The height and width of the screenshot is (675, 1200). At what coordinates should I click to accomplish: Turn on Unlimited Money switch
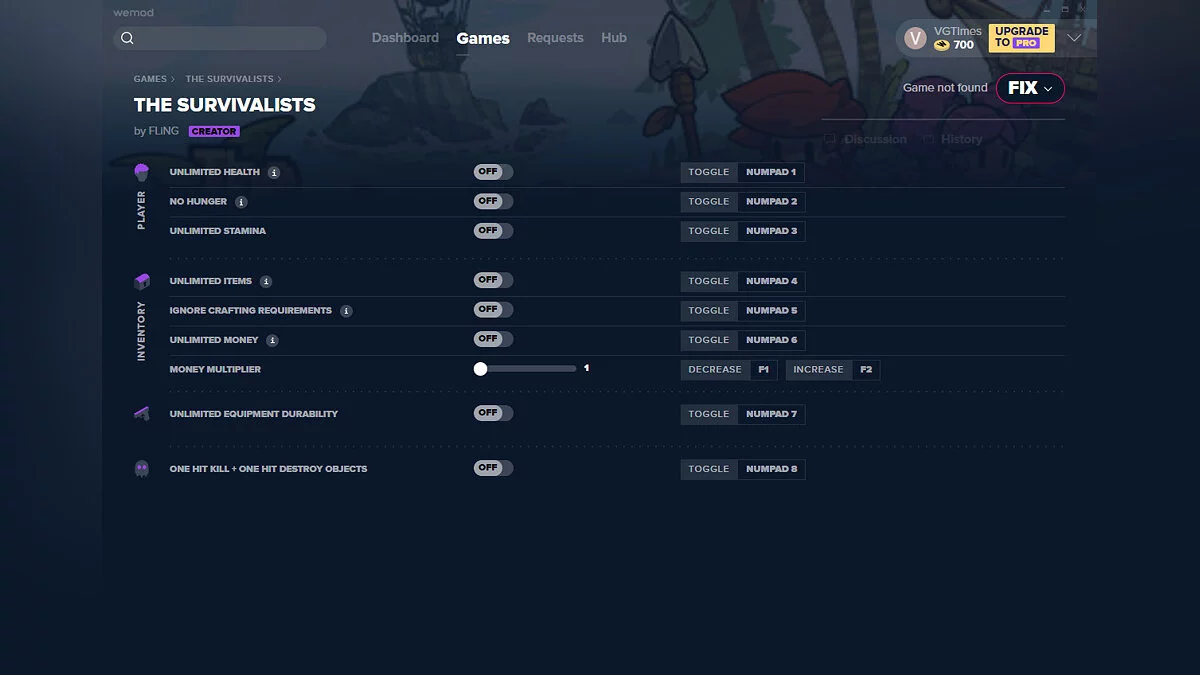pyautogui.click(x=493, y=339)
